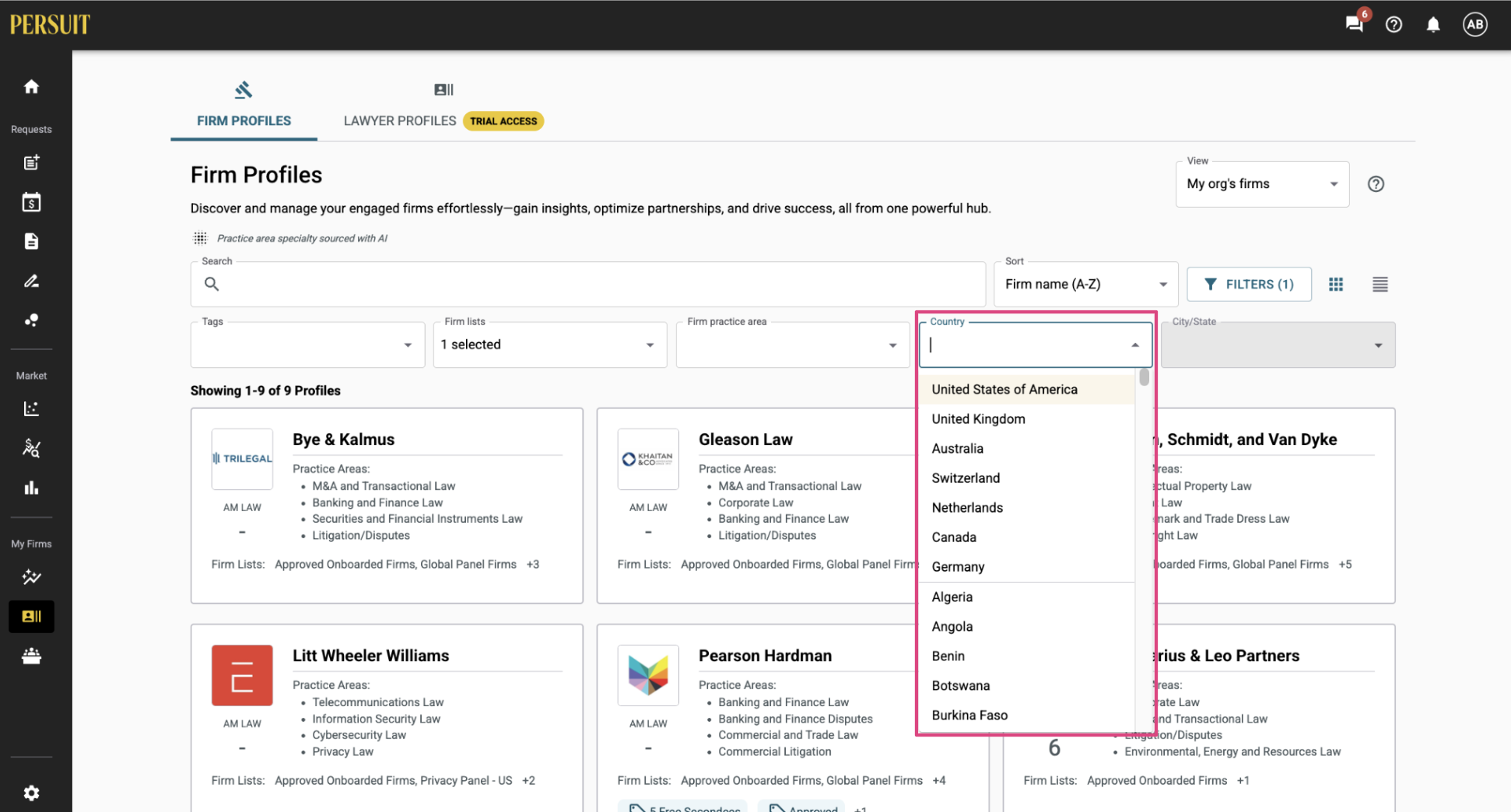This screenshot has height=812, width=1511.
Task: Select Benin from country list
Action: click(1026, 656)
